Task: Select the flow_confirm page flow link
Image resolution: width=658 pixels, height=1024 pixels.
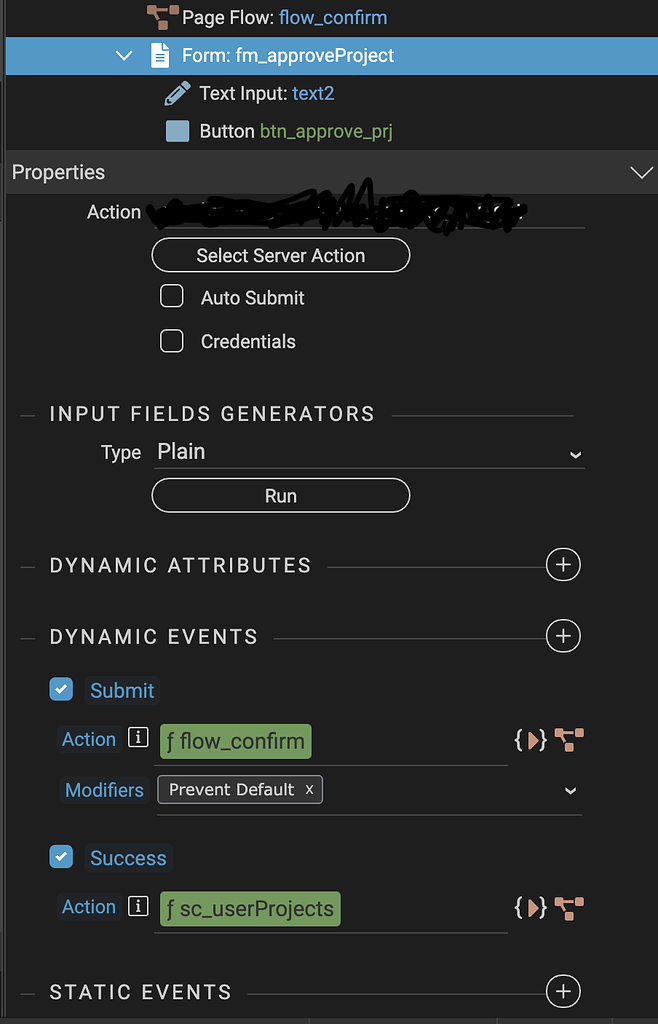Action: [x=333, y=17]
